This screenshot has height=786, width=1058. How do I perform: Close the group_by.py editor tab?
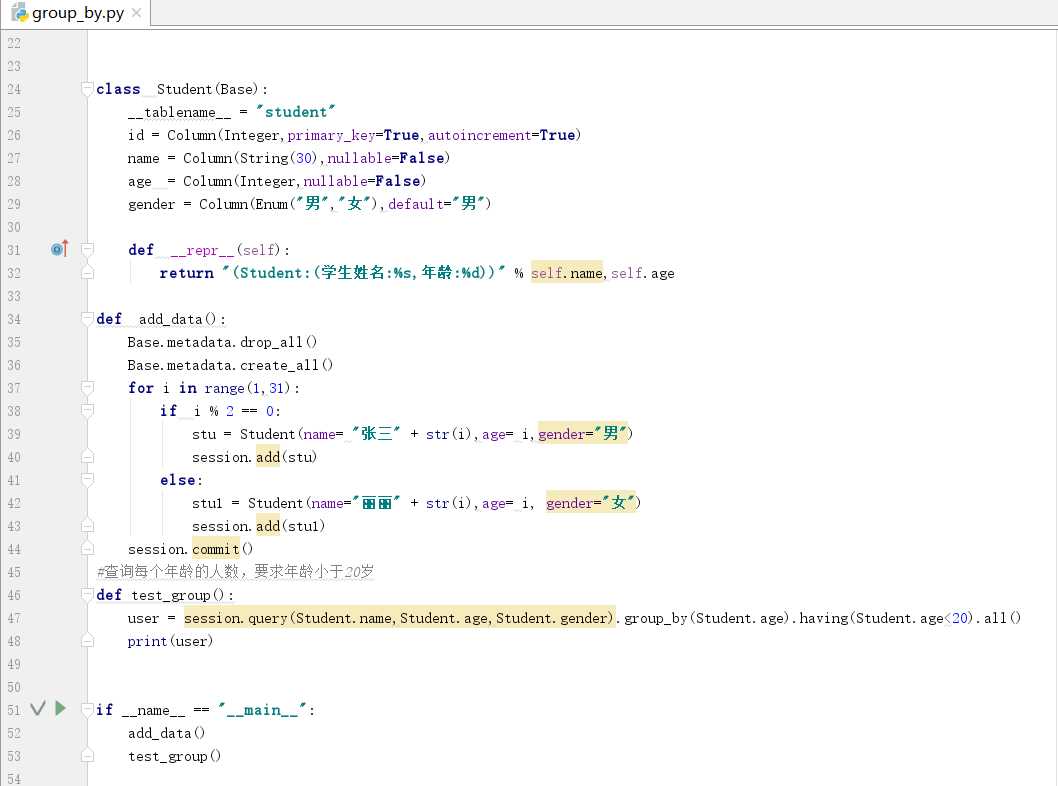coord(136,13)
